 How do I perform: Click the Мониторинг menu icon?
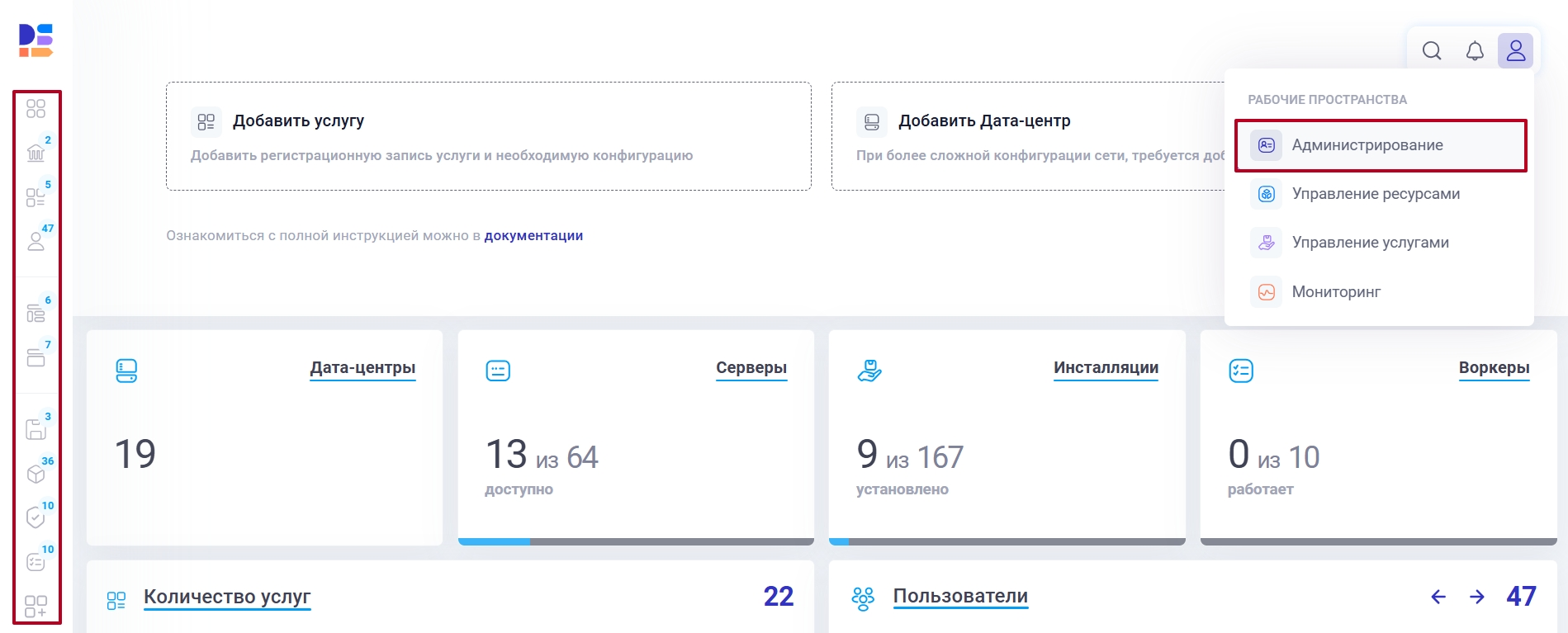(1267, 292)
